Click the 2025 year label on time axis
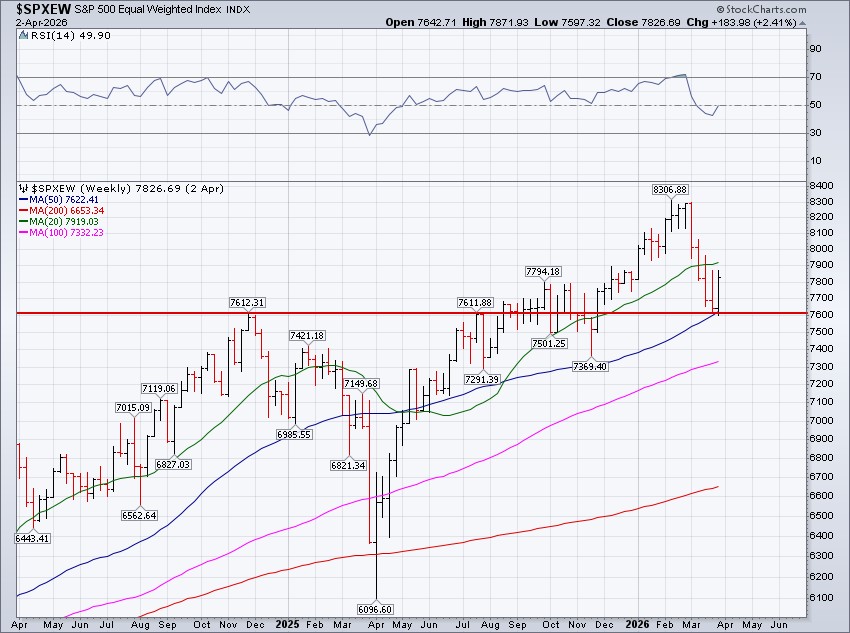This screenshot has height=633, width=850. coord(286,622)
